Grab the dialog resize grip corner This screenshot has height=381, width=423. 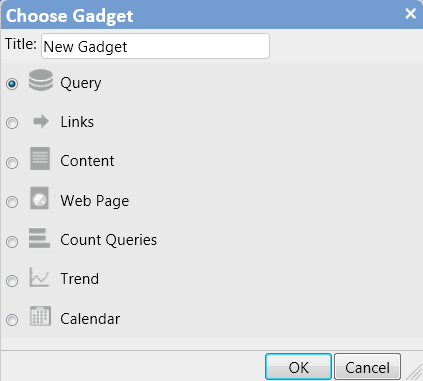click(x=415, y=372)
